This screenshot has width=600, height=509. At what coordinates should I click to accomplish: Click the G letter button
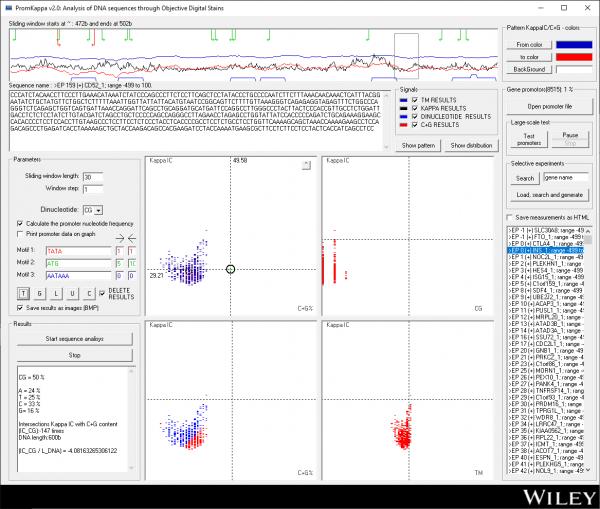[x=40, y=294]
